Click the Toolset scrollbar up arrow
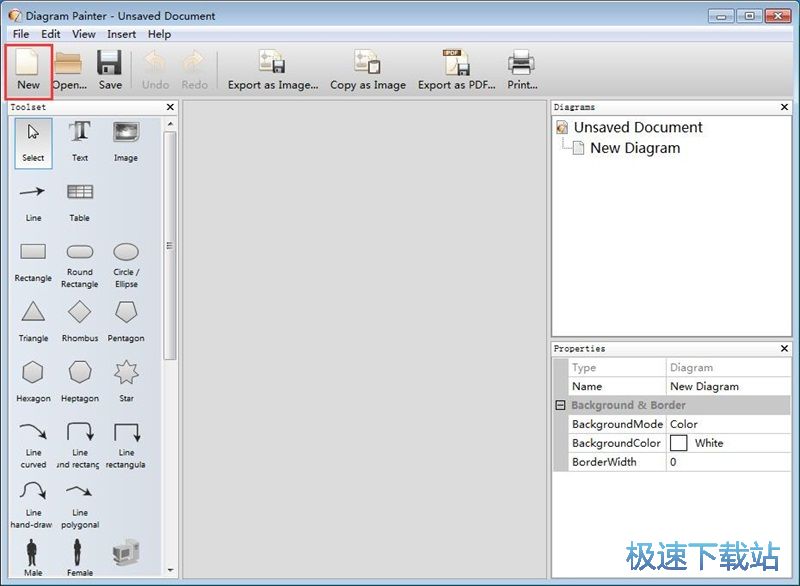The image size is (800, 586). (170, 124)
